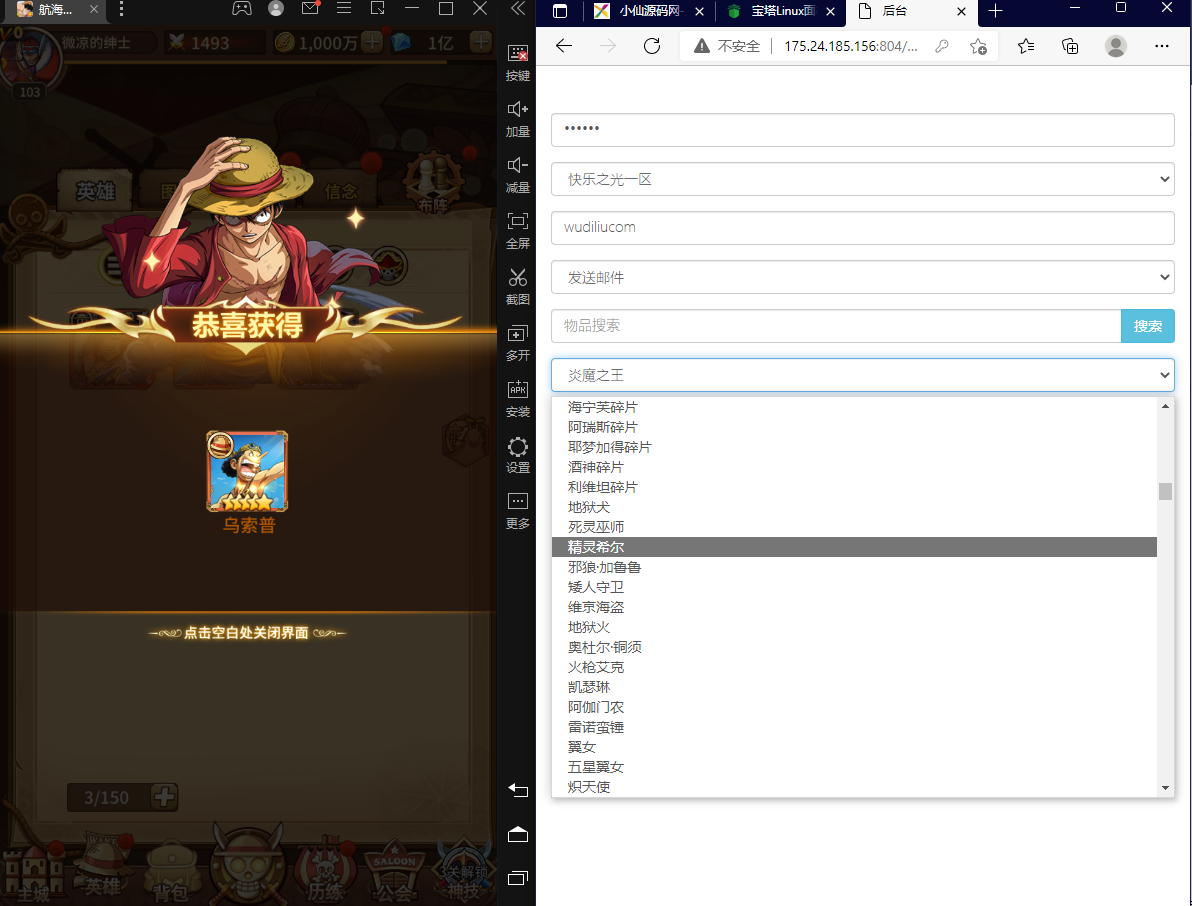The image size is (1192, 906).
Task: Open the 发送邮件 action dropdown
Action: pos(862,277)
